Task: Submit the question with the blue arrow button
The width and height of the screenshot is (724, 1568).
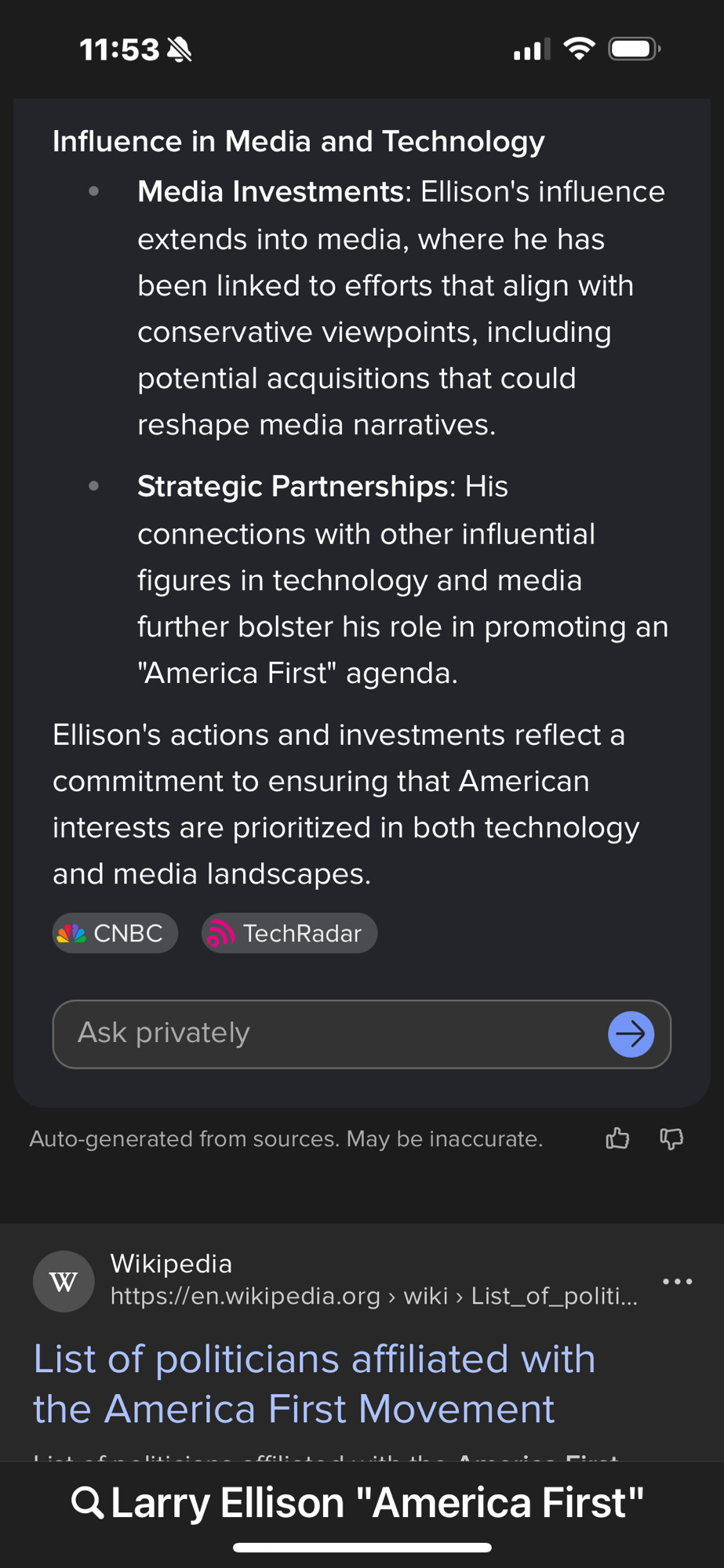Action: 631,1034
